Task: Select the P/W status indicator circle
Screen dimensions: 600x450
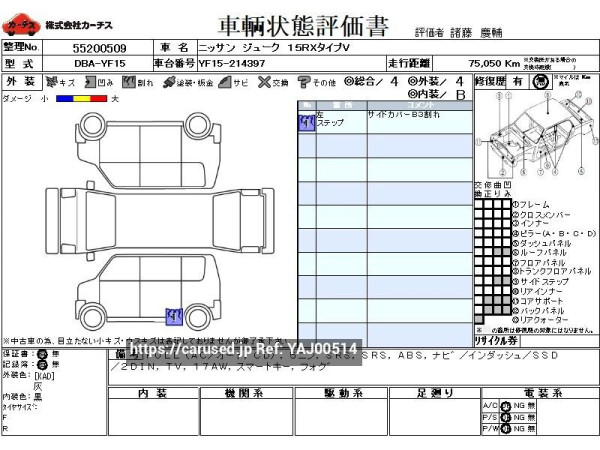Action: coord(505,428)
